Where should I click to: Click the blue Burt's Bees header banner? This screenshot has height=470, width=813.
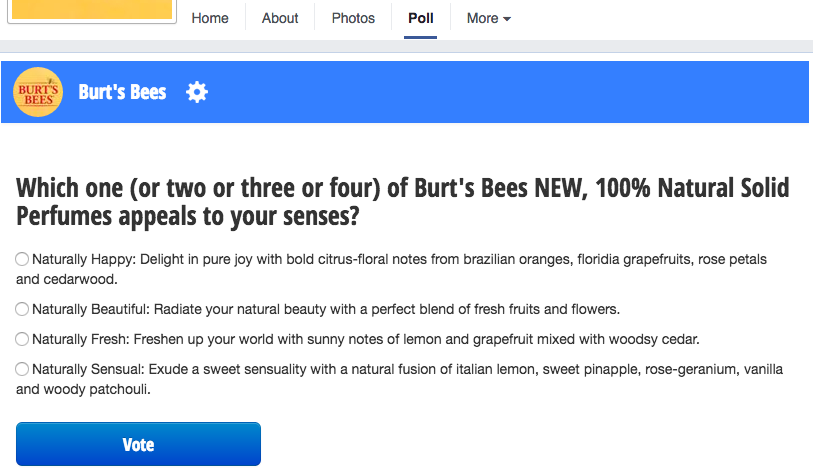pos(404,92)
